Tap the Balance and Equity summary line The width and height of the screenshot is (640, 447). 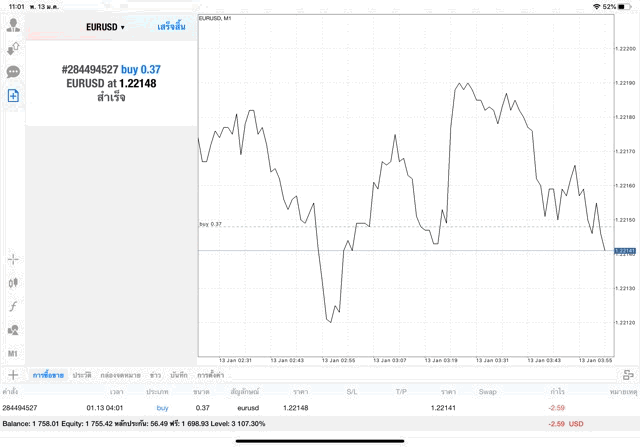click(x=133, y=424)
